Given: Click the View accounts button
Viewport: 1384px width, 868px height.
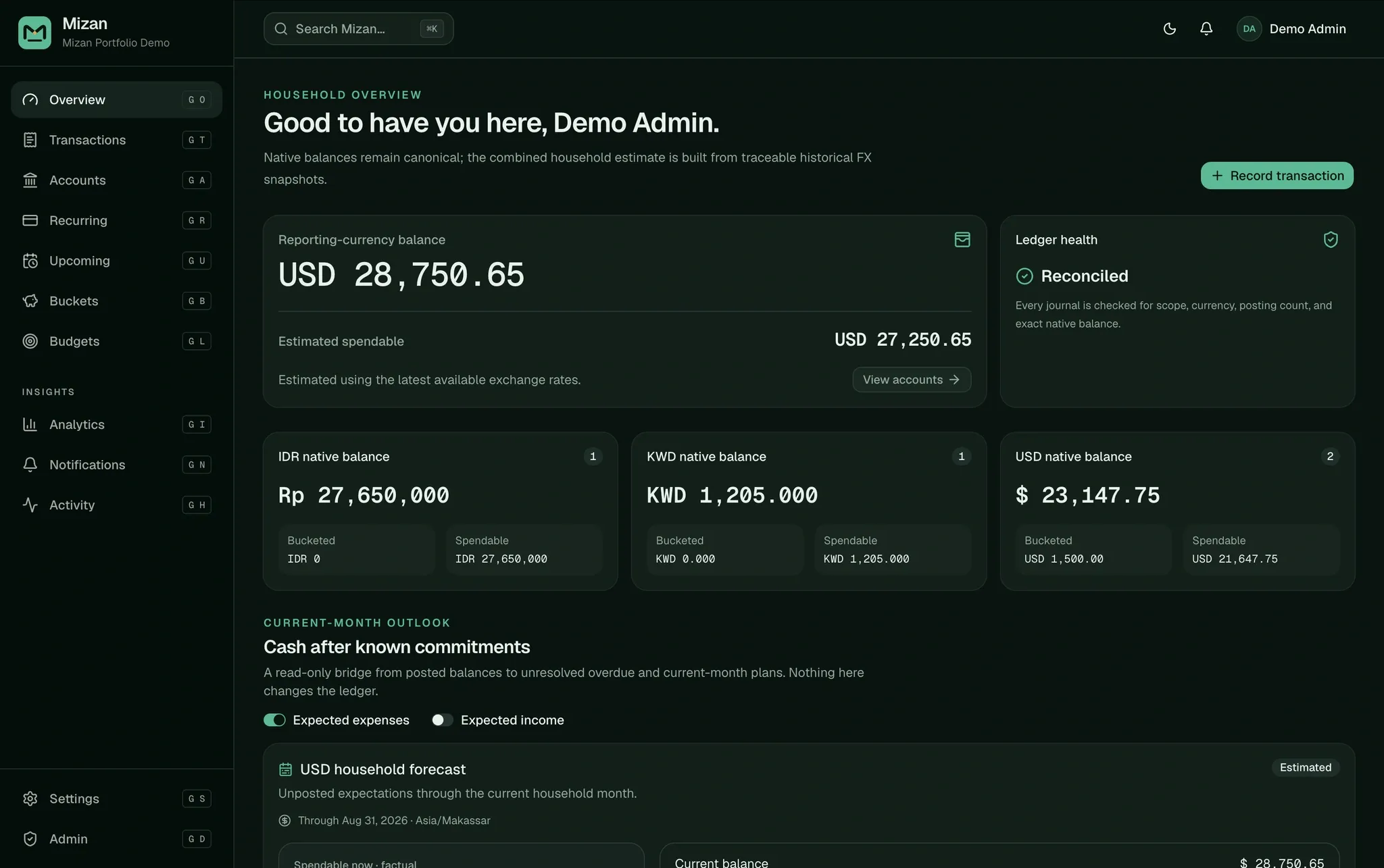Looking at the screenshot, I should point(912,380).
